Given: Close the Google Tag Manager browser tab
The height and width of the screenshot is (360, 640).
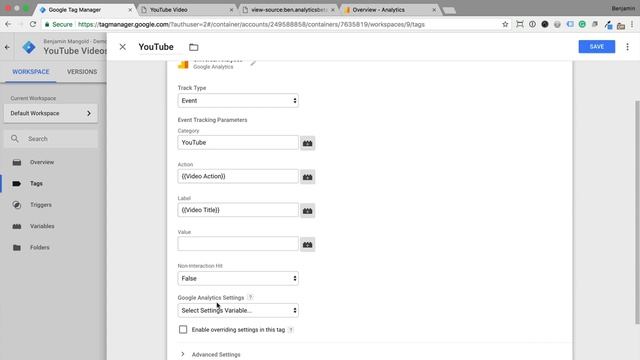Looking at the screenshot, I should [x=130, y=10].
